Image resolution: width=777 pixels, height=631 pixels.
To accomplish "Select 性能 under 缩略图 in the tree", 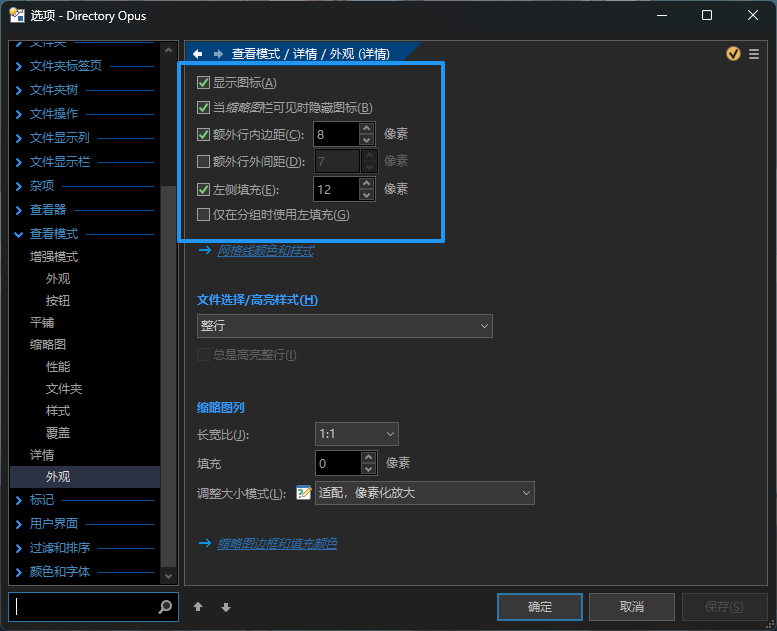I will tap(58, 367).
